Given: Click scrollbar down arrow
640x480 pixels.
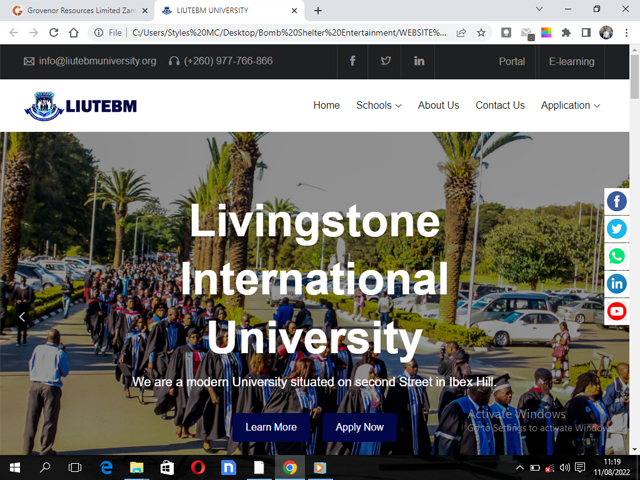Looking at the screenshot, I should coord(635,450).
